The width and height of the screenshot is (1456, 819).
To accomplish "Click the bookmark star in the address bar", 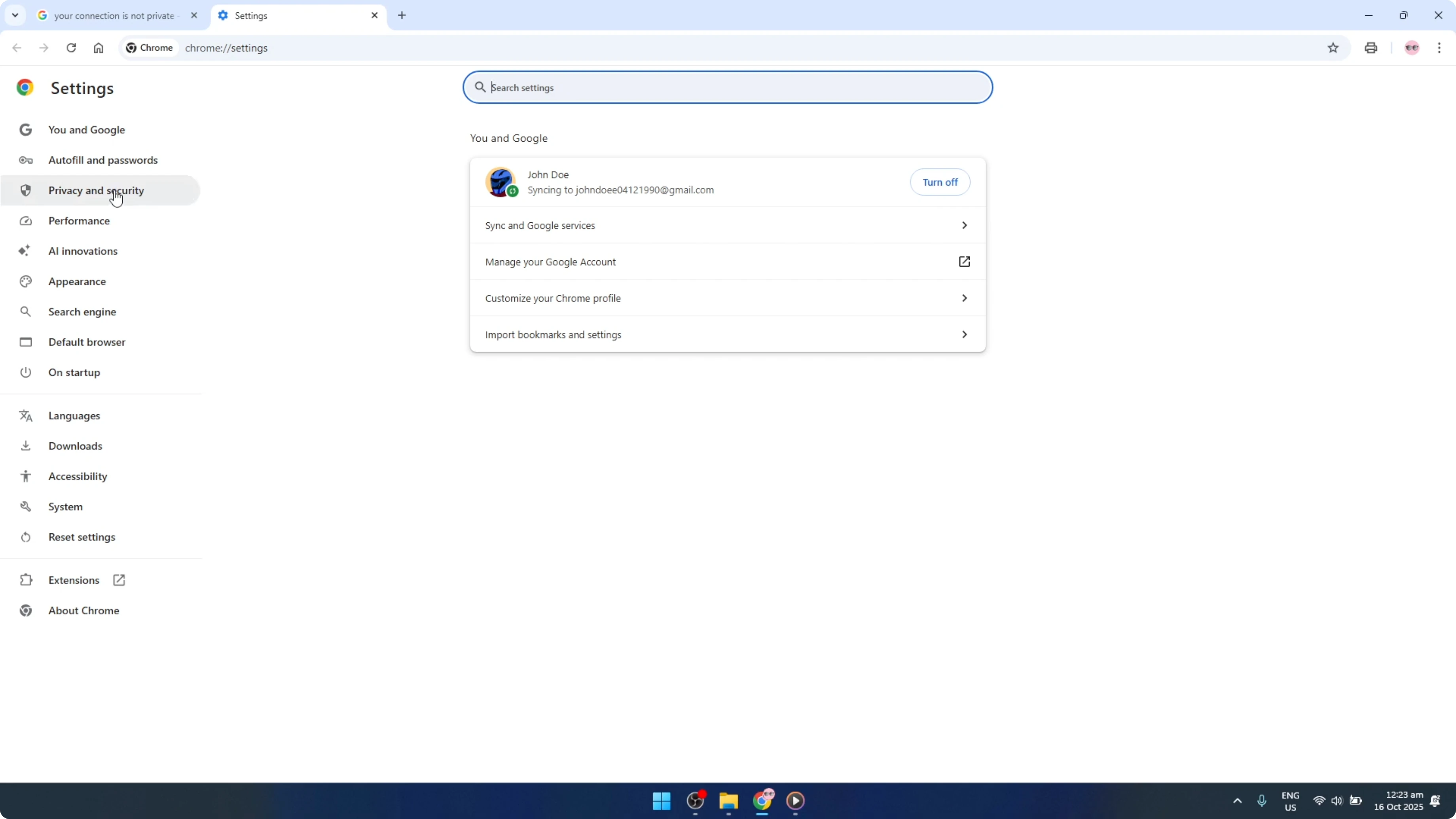I will tap(1333, 48).
